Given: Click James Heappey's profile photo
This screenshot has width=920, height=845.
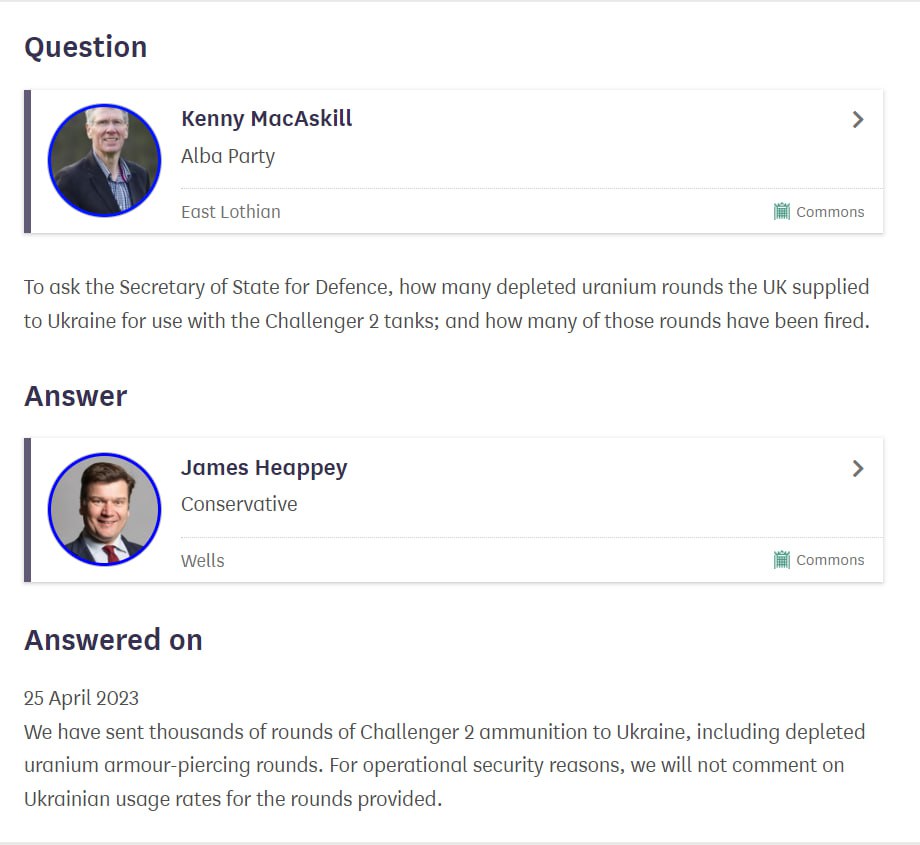Looking at the screenshot, I should pyautogui.click(x=104, y=509).
